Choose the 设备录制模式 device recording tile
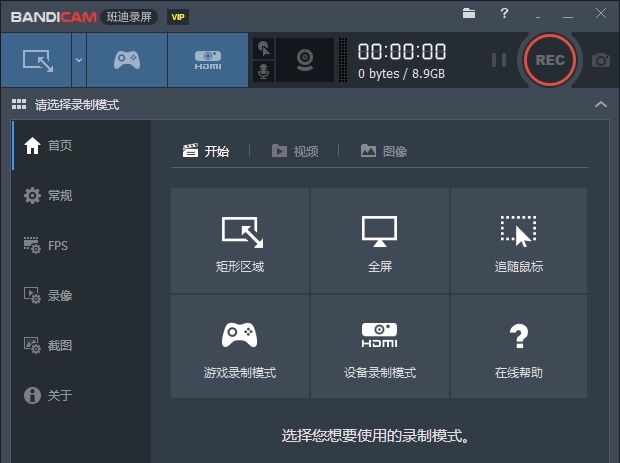The height and width of the screenshot is (463, 620). tap(380, 346)
